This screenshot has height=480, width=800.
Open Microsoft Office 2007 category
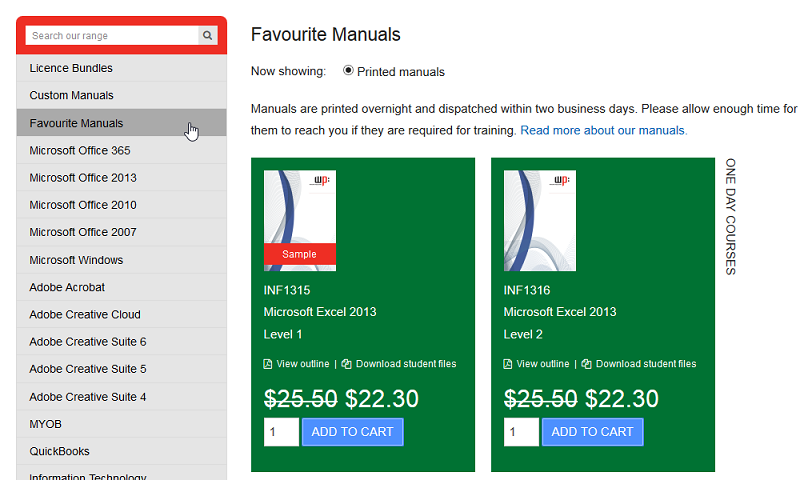121,232
